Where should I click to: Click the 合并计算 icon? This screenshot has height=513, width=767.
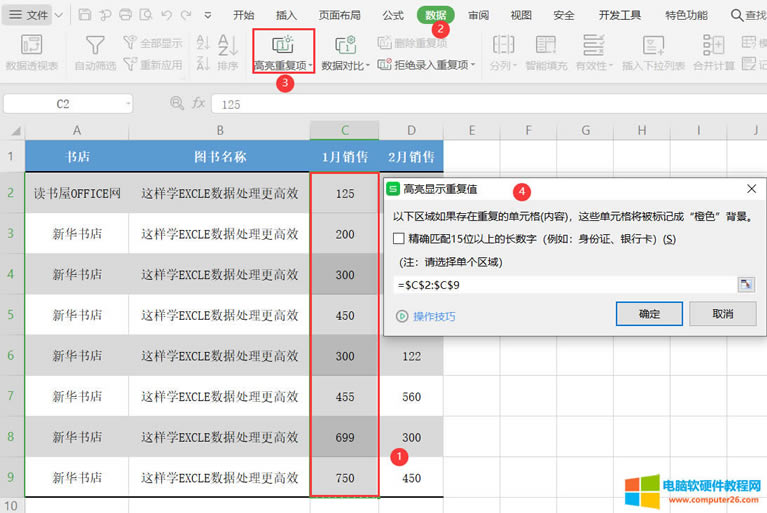pyautogui.click(x=714, y=45)
